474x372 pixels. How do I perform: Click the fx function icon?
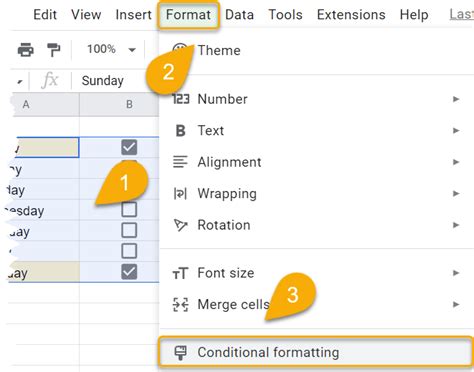(x=50, y=80)
